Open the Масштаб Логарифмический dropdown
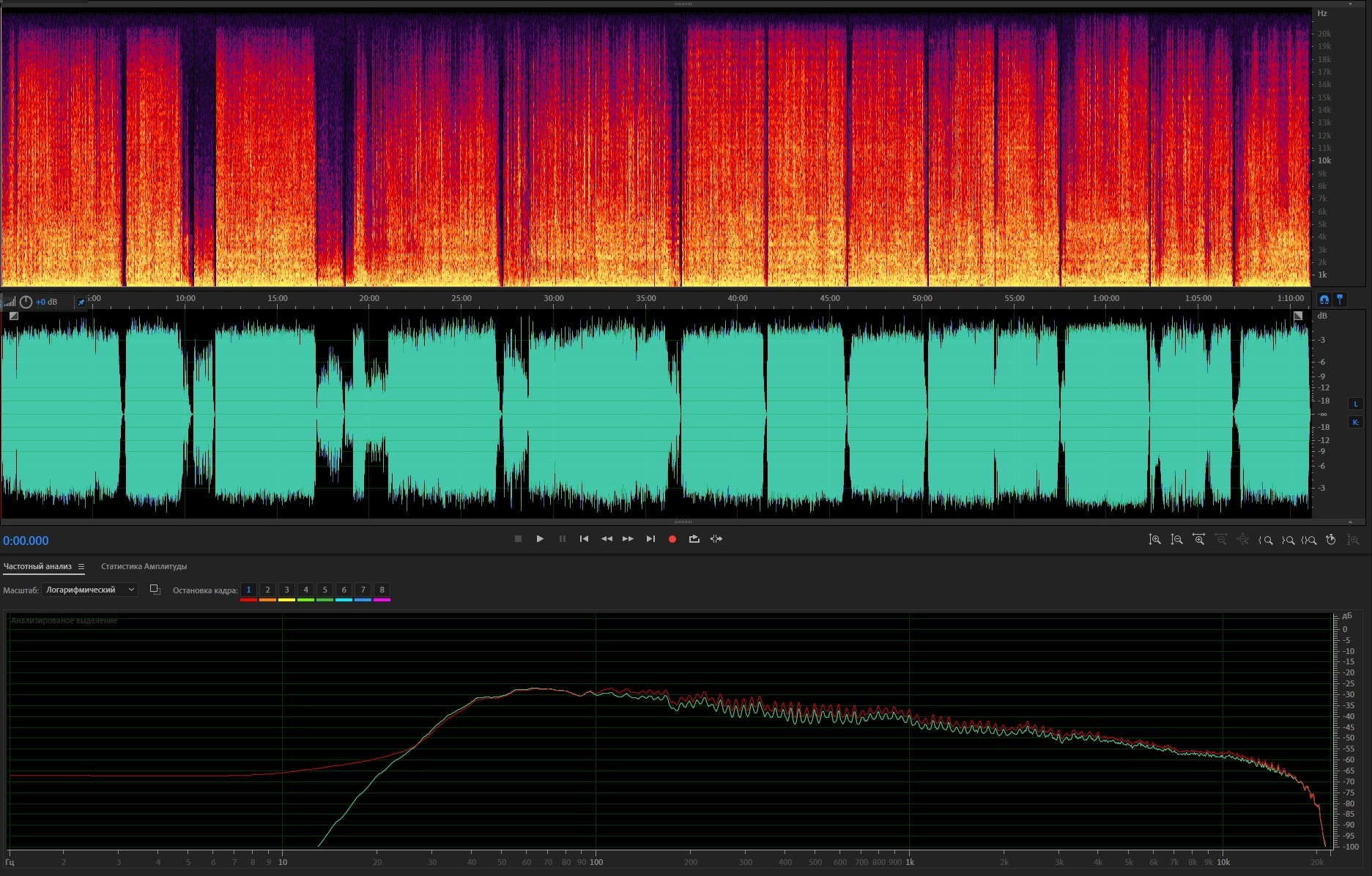1372x876 pixels. tap(90, 590)
